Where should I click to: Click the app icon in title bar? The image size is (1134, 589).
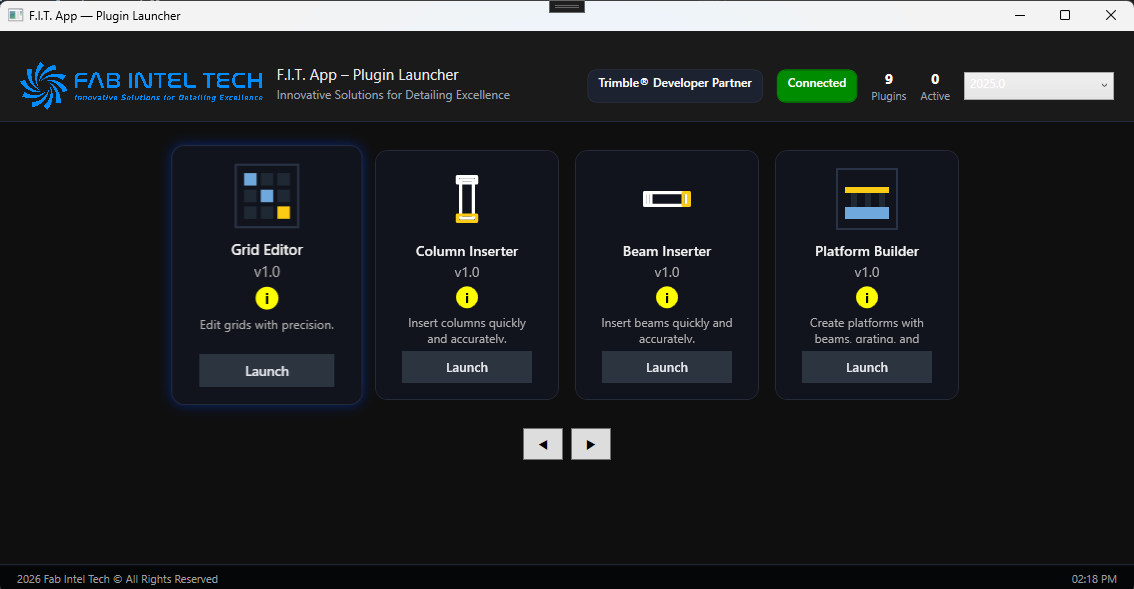point(15,15)
